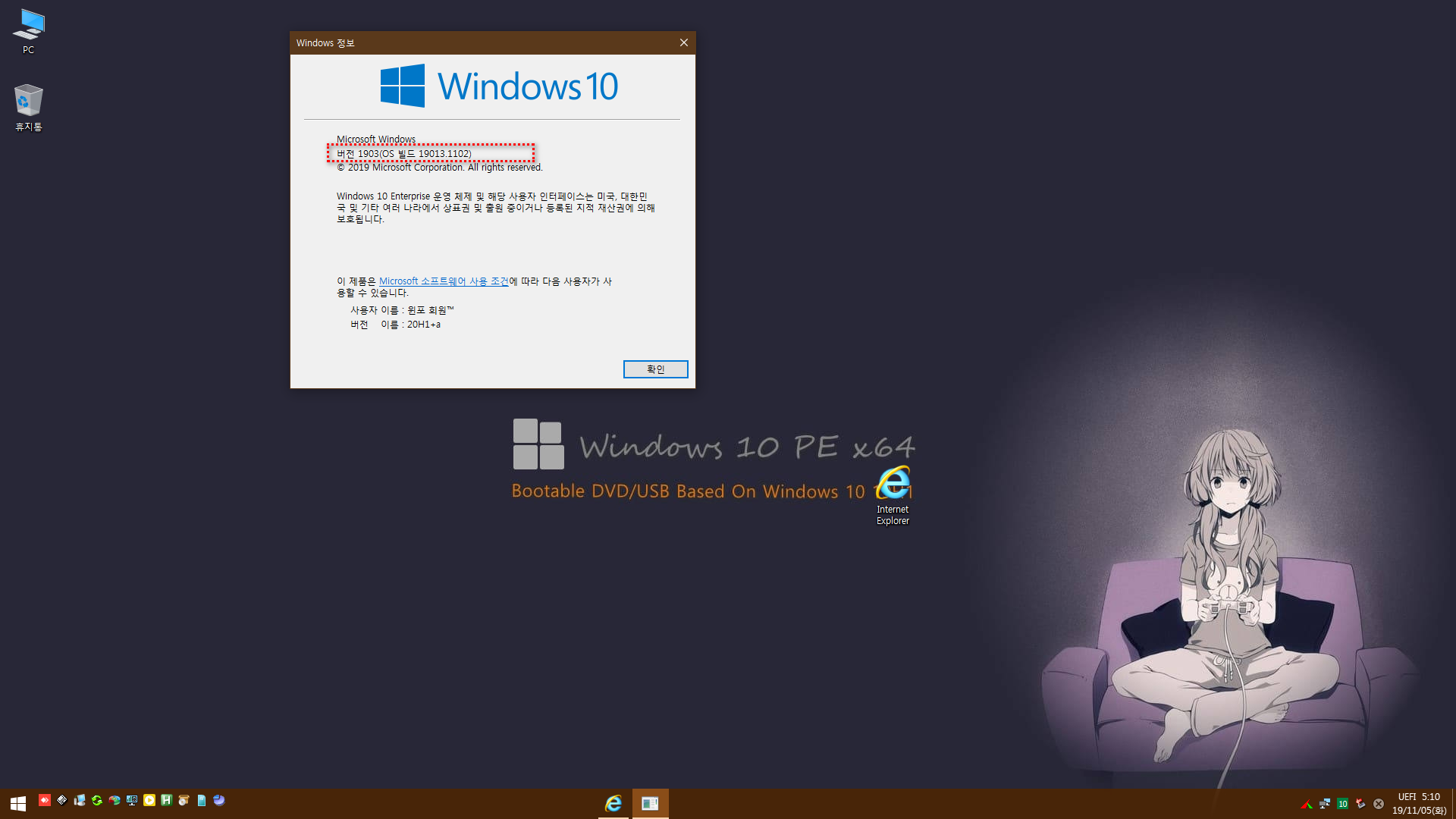Open the PC desktop icon
This screenshot has height=819, width=1456.
tap(28, 32)
